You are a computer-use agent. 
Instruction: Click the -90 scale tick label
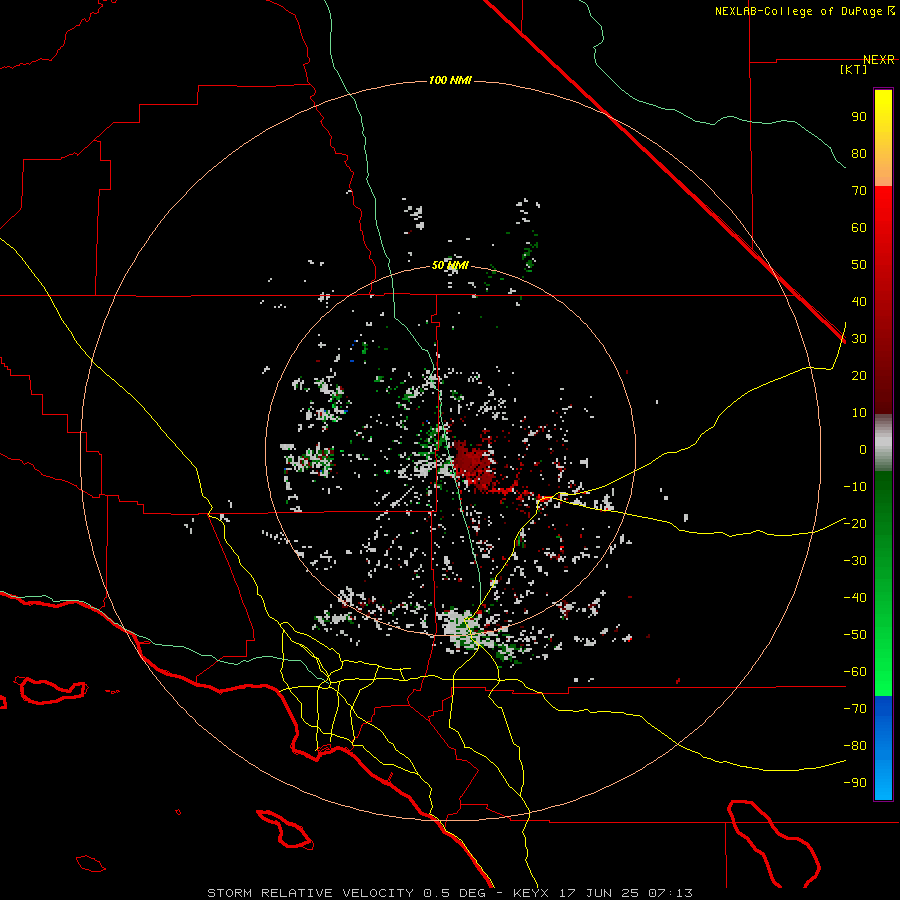pyautogui.click(x=855, y=783)
